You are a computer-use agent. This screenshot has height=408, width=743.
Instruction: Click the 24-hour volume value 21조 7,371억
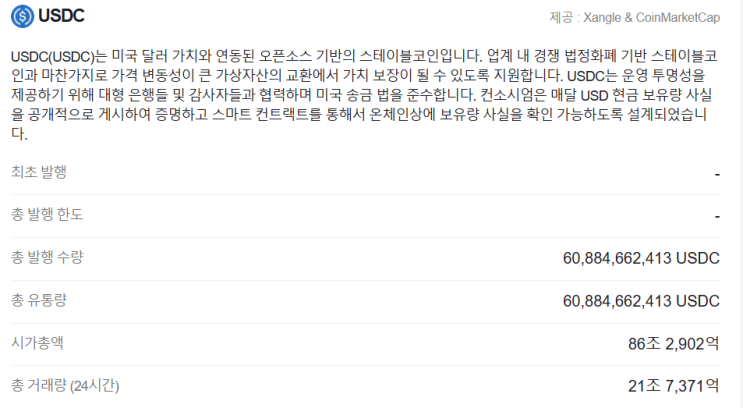click(673, 386)
